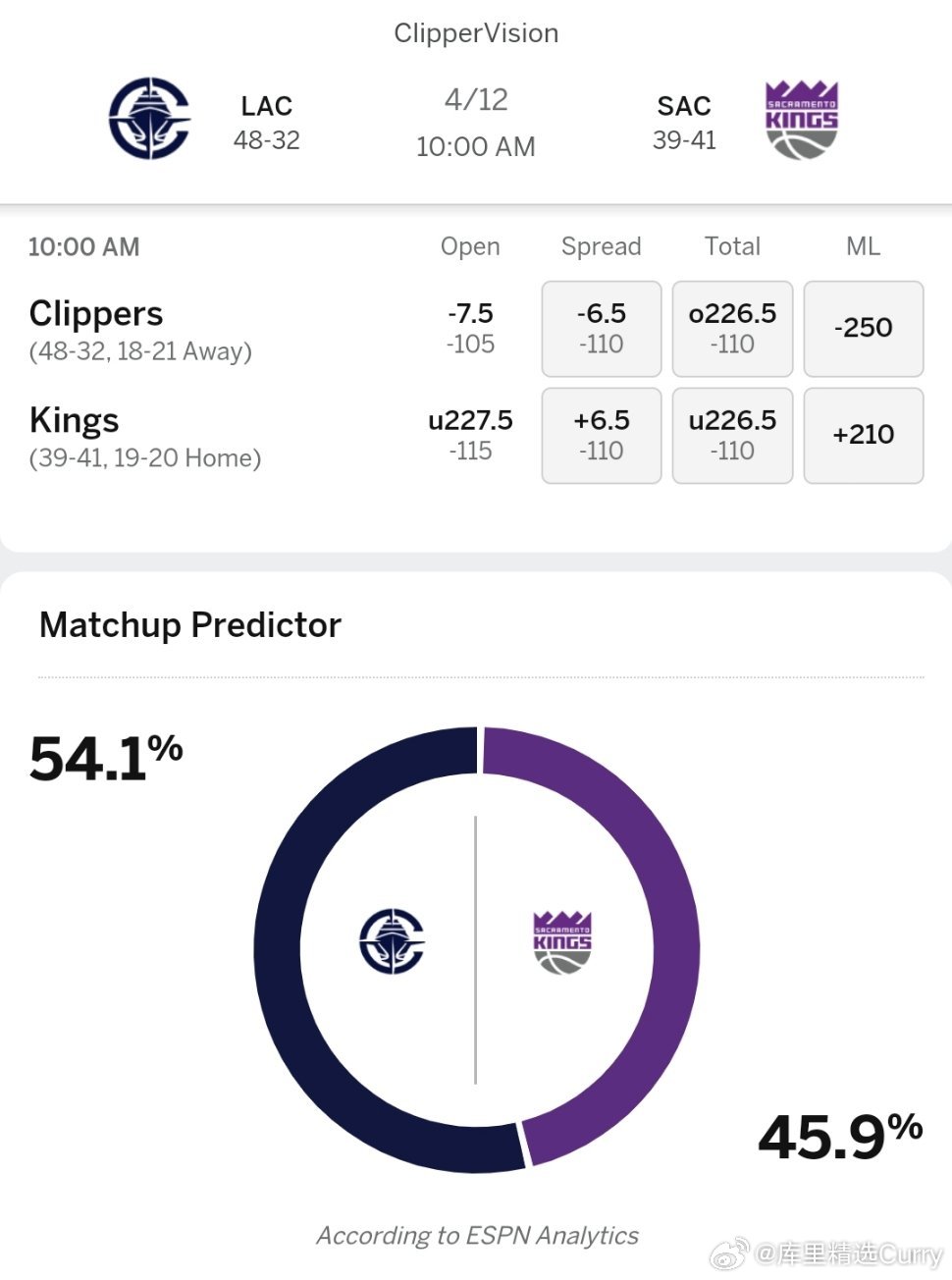Tap the Clippers logo inside the predictor donut

392,941
